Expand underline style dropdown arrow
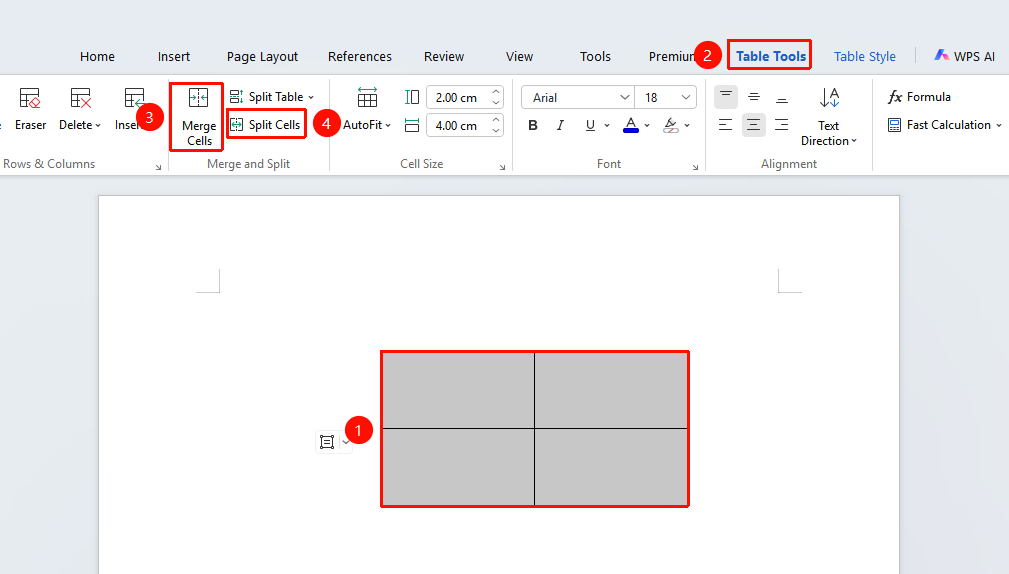Viewport: 1009px width, 574px height. click(607, 125)
